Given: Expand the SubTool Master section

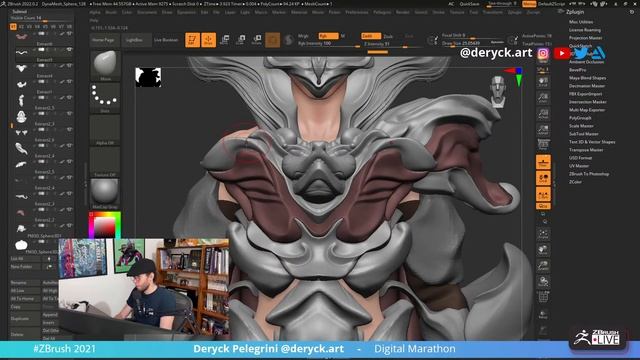Looking at the screenshot, I should (583, 134).
